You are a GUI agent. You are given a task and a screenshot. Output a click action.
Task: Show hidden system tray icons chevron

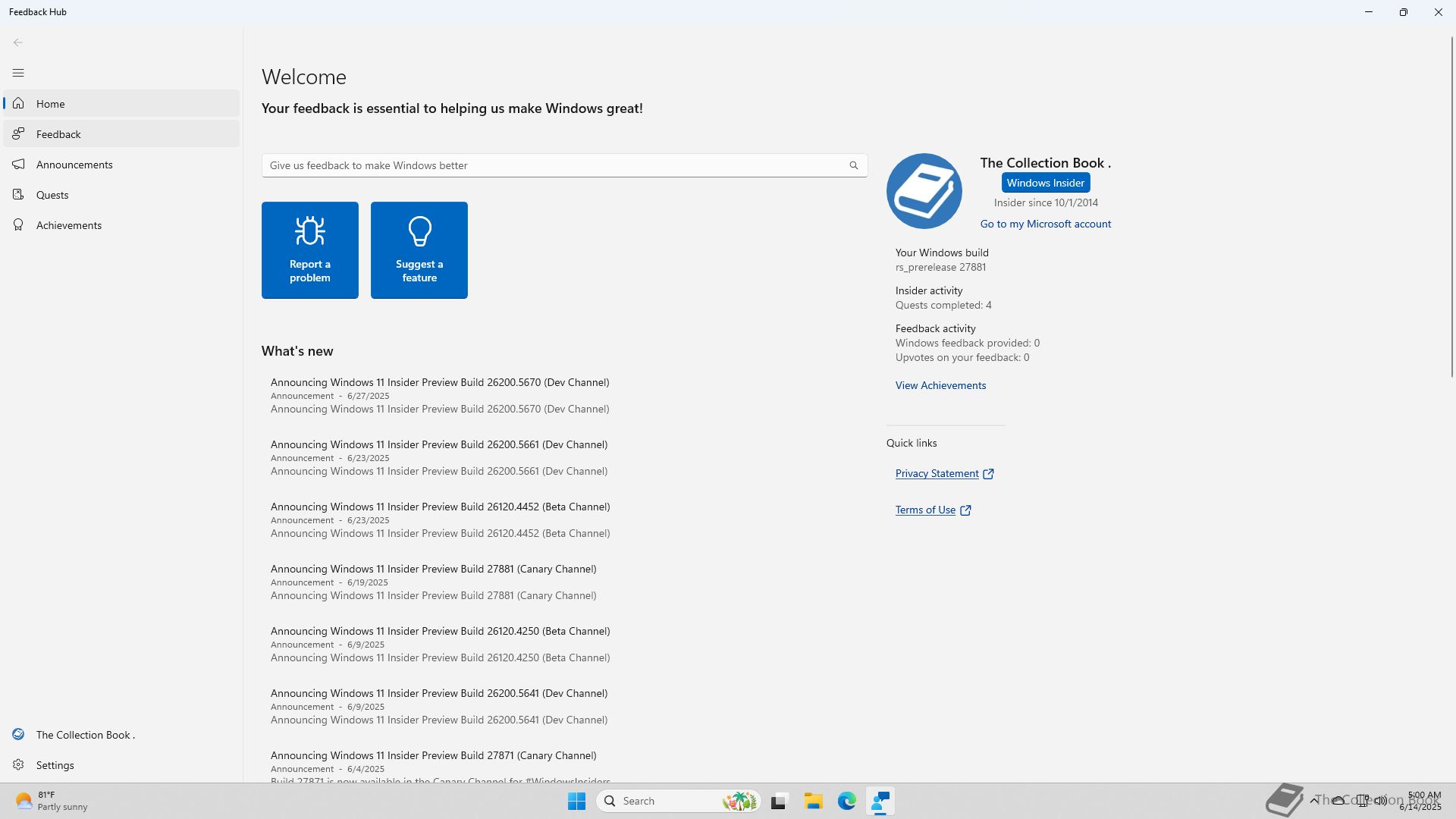(x=1313, y=800)
